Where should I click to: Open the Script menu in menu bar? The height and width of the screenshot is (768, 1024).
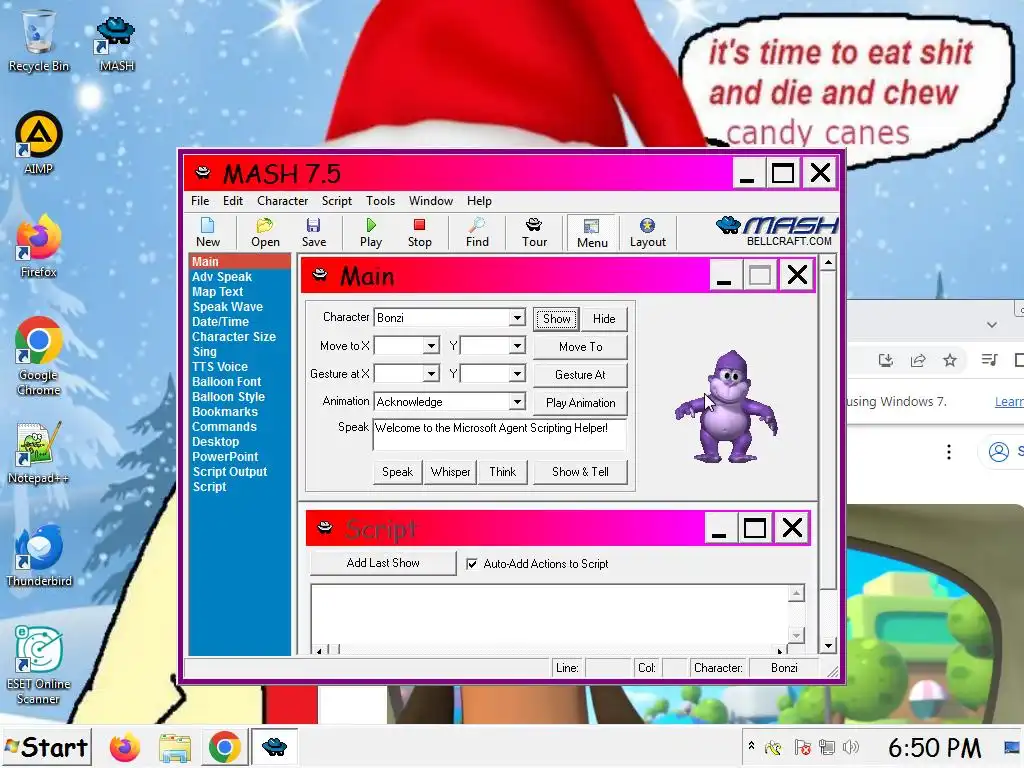tap(336, 201)
